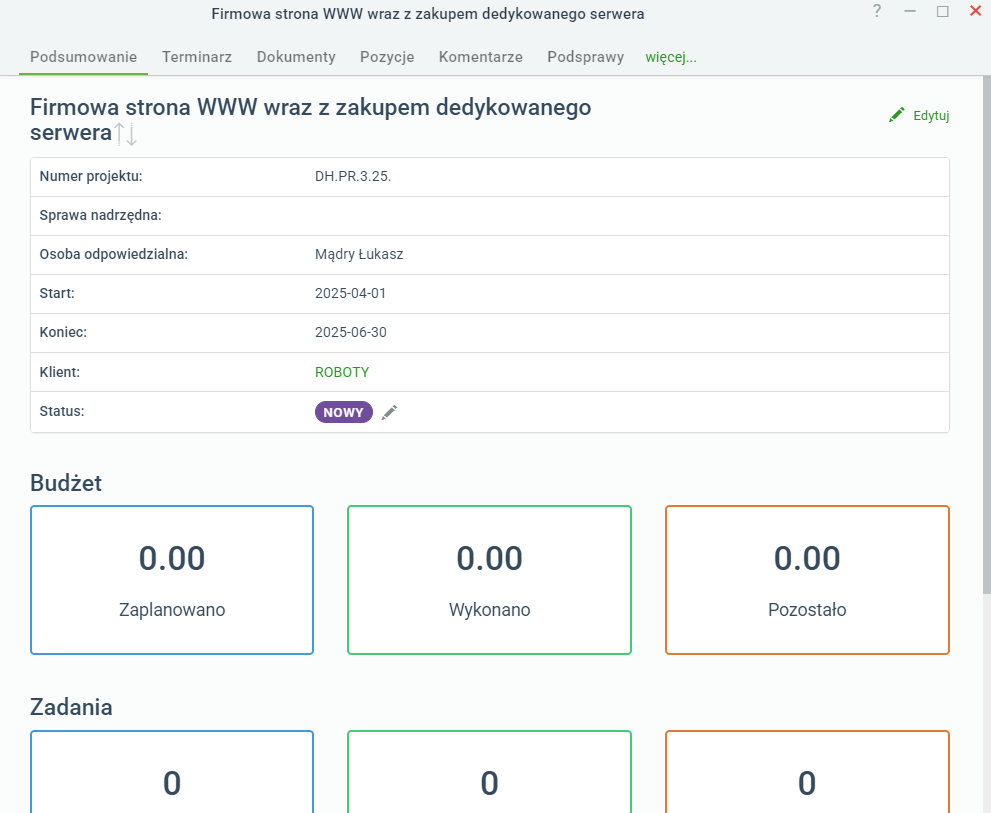This screenshot has width=991, height=813.
Task: Click end date 2025-06-30
Action: click(351, 333)
